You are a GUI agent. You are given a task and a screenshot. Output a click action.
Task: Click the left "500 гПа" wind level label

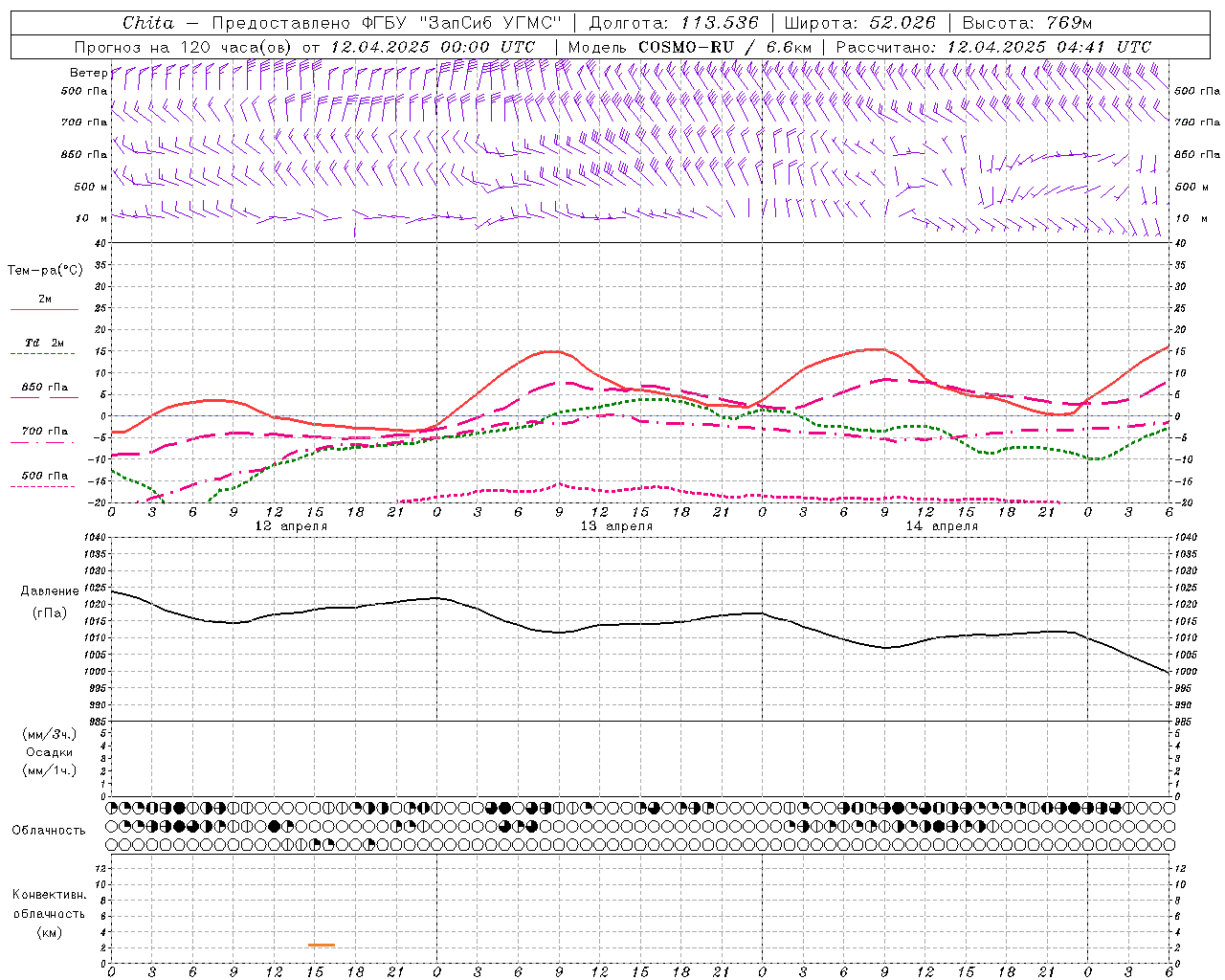[84, 91]
